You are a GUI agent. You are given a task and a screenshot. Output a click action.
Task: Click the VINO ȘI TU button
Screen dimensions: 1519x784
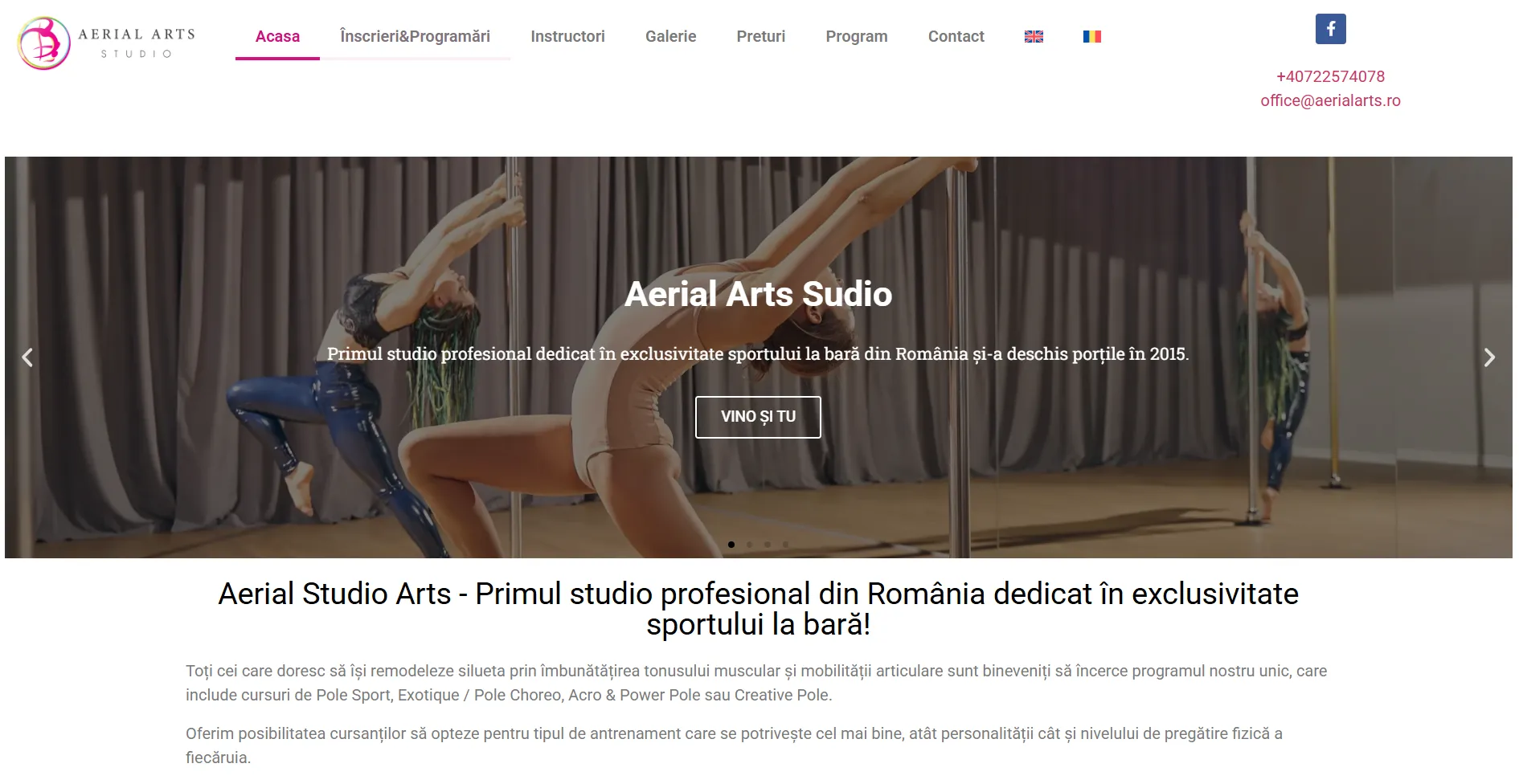pos(758,417)
